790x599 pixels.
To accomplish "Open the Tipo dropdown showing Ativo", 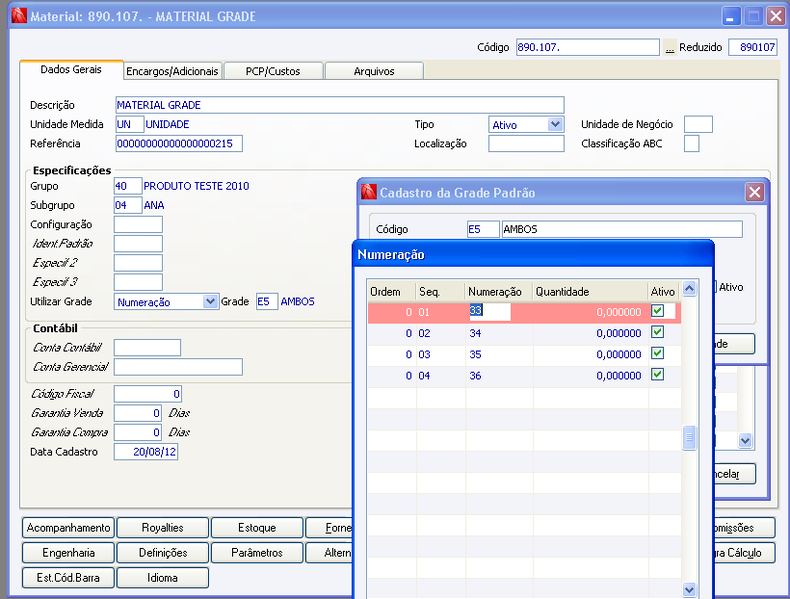I will pos(555,124).
